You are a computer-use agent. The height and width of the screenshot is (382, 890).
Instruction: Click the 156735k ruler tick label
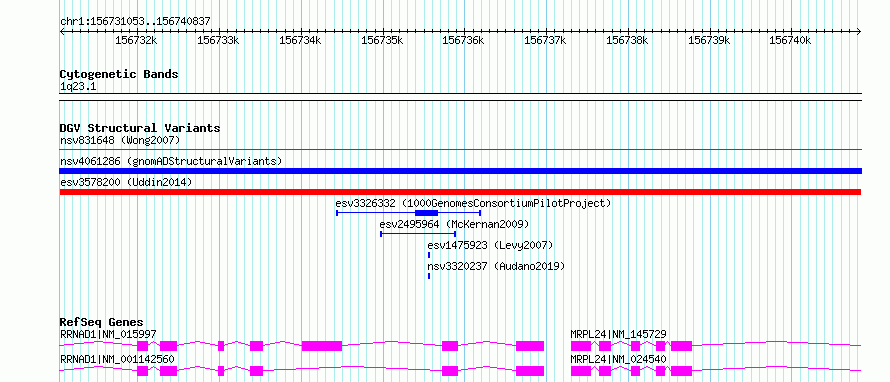point(382,40)
